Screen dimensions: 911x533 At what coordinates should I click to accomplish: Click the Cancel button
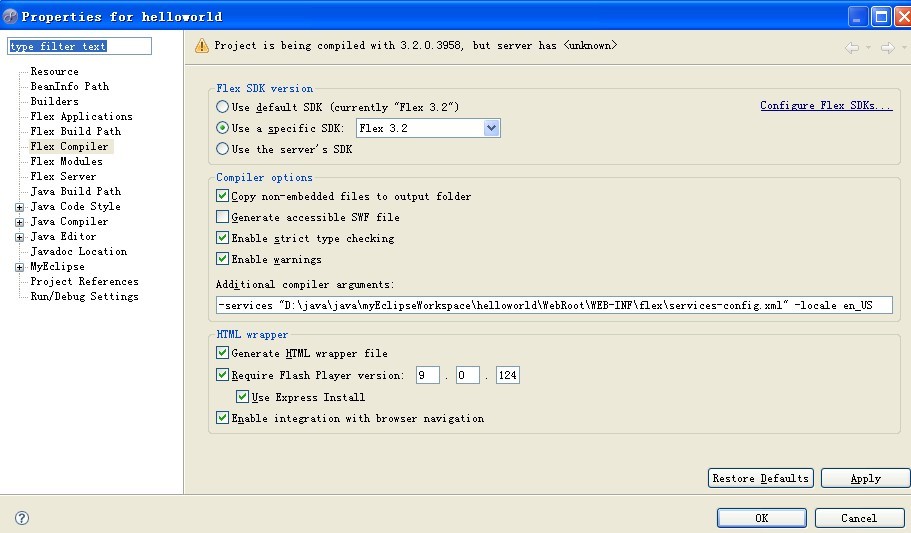click(859, 518)
